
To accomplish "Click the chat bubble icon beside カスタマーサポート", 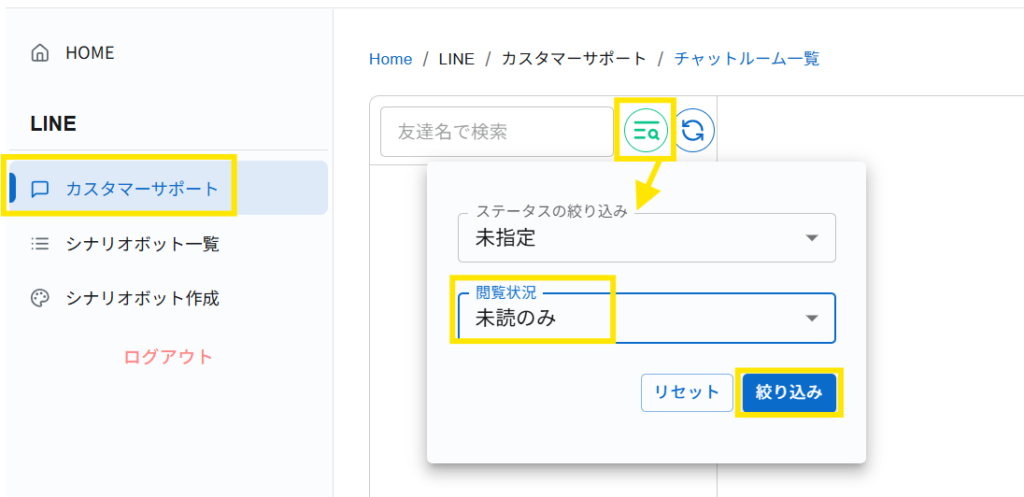I will coord(40,188).
